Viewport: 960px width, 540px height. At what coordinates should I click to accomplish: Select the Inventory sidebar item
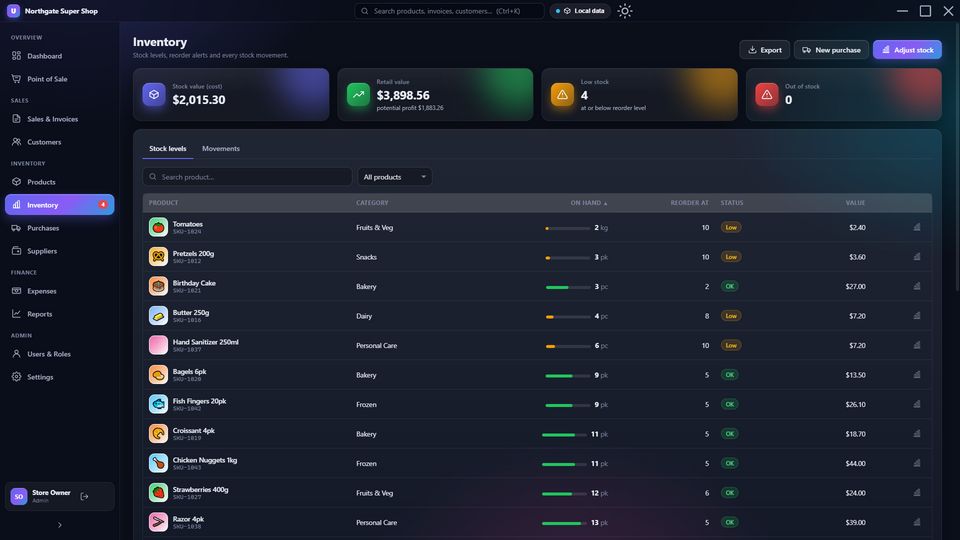pos(59,204)
